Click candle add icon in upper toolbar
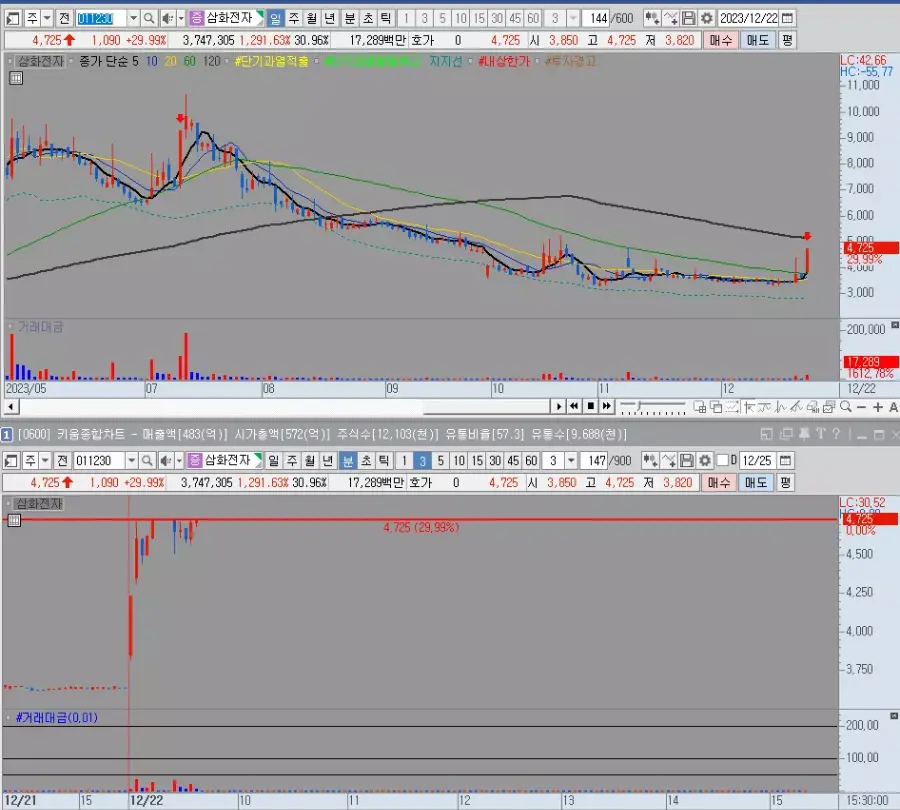Screen dimensions: 900x810 click(x=651, y=18)
